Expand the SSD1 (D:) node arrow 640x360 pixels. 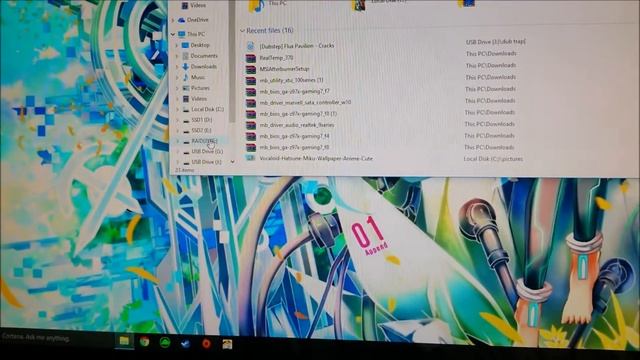click(178, 120)
